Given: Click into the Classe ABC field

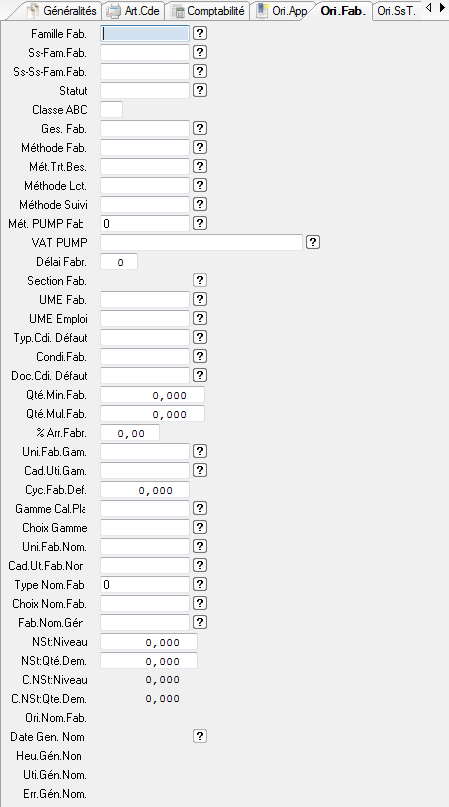Looking at the screenshot, I should click(111, 110).
